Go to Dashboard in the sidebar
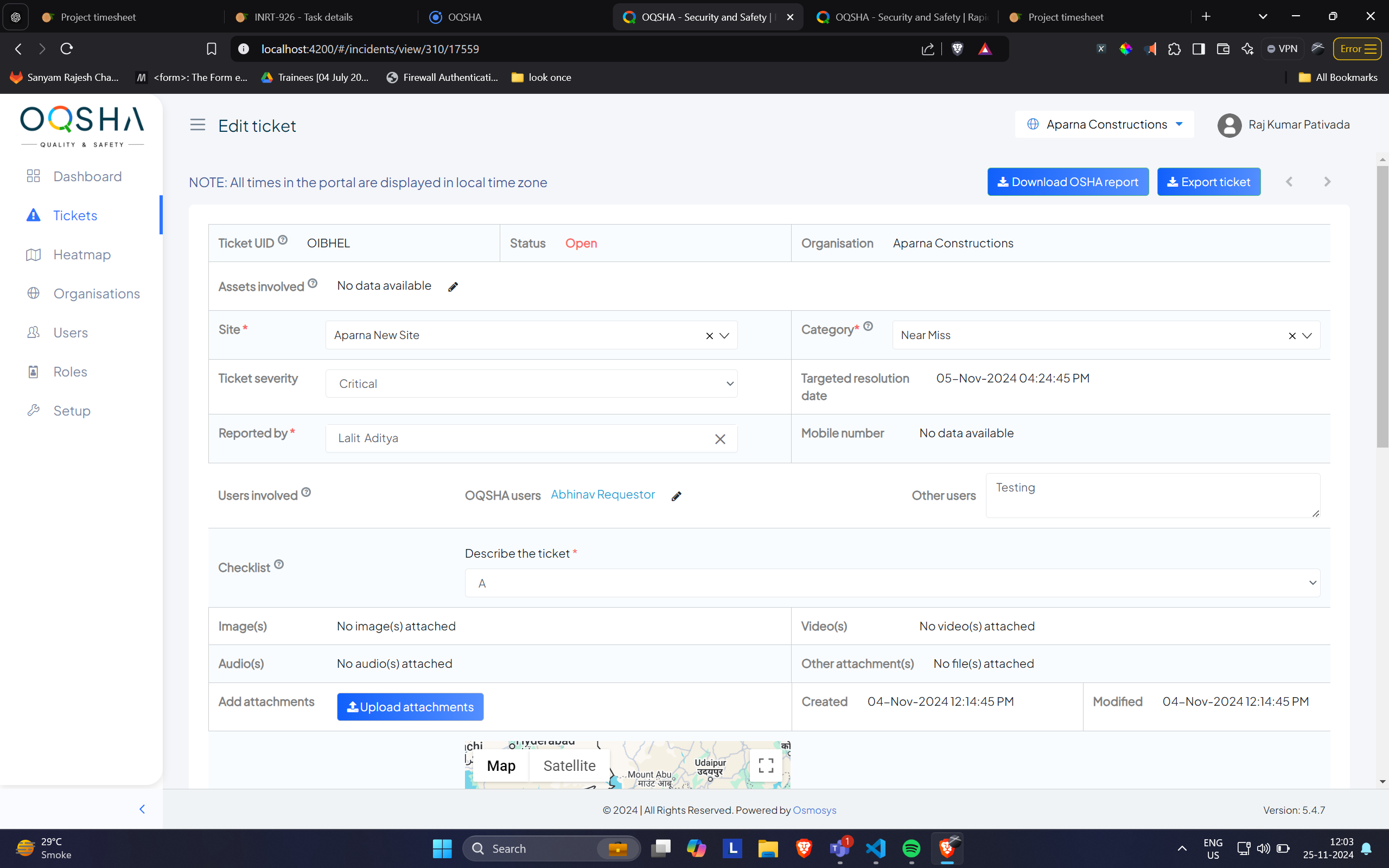The height and width of the screenshot is (868, 1389). click(87, 176)
